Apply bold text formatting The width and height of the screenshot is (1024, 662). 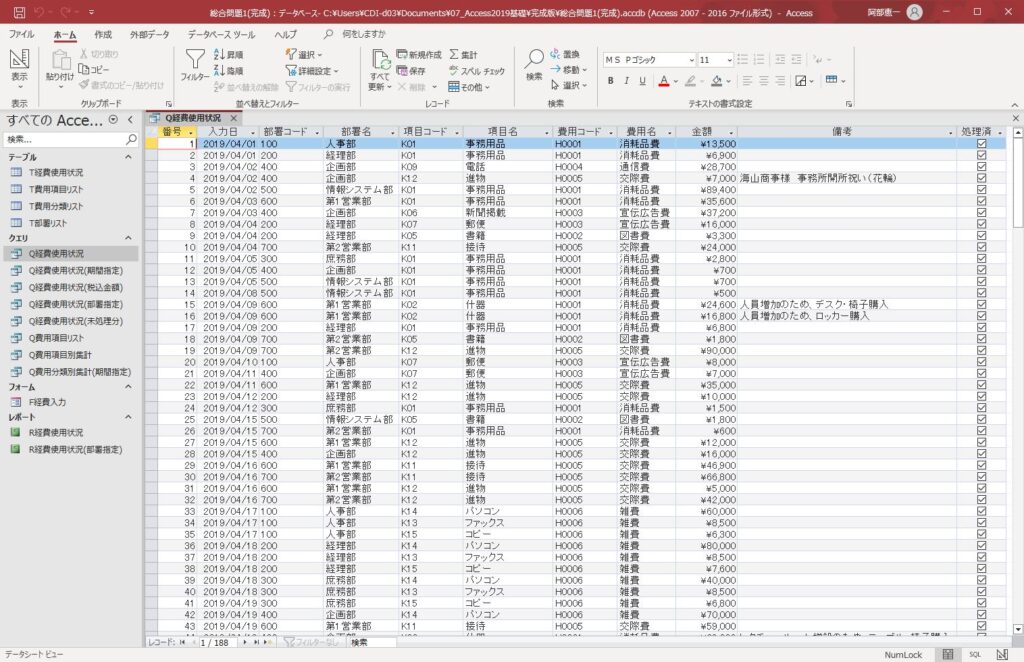point(611,81)
